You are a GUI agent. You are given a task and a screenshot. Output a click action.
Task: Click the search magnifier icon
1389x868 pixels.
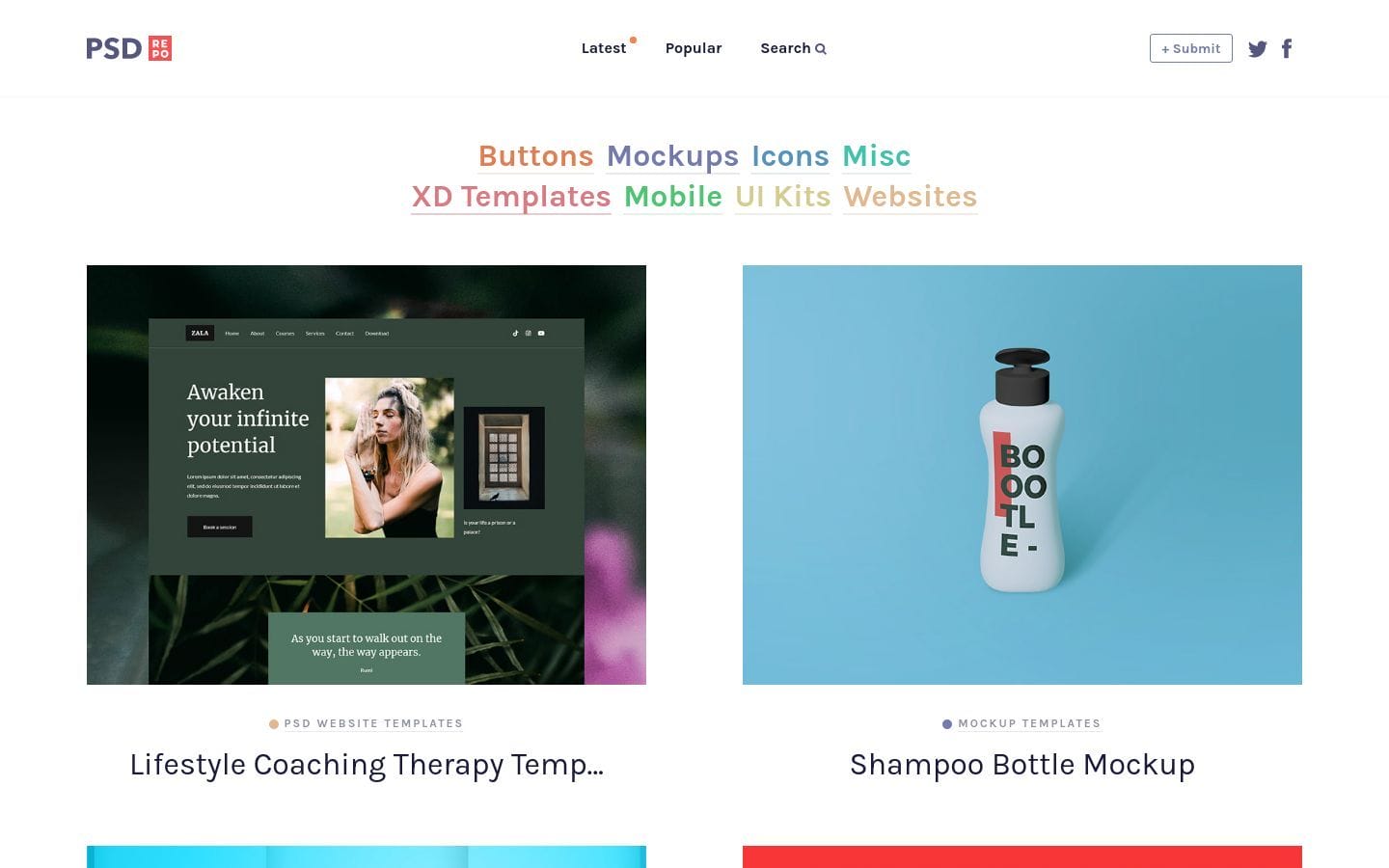tap(821, 49)
